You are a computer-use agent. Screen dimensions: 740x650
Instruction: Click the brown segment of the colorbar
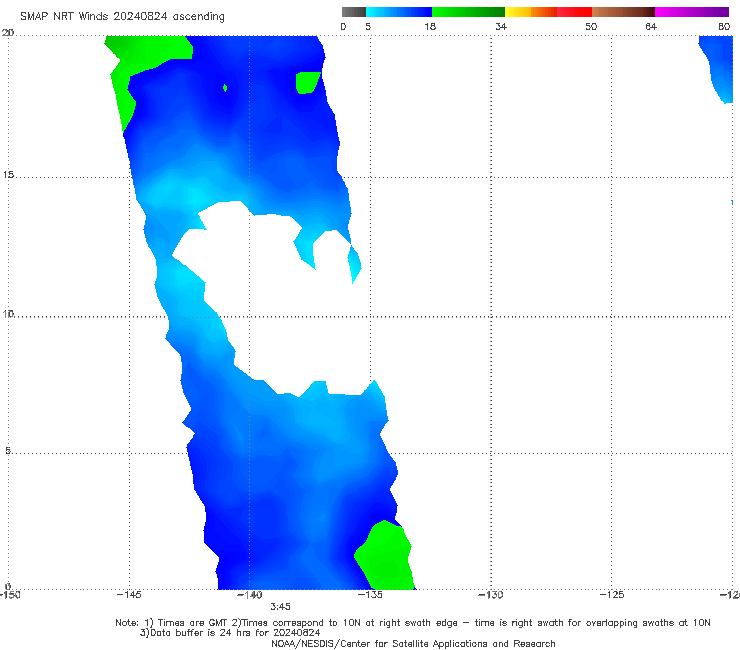pyautogui.click(x=623, y=12)
